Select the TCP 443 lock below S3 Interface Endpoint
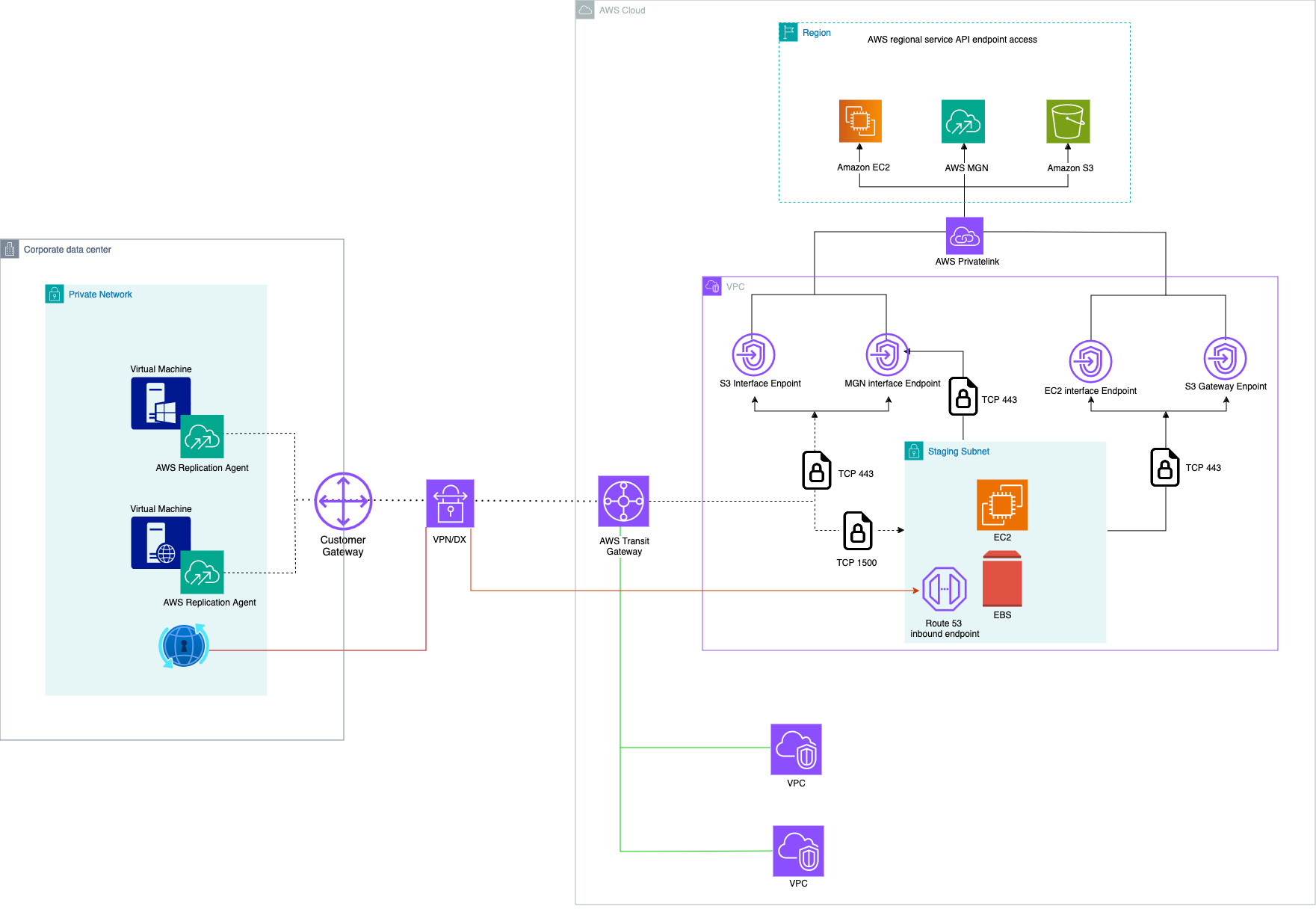1316x921 pixels. point(817,470)
